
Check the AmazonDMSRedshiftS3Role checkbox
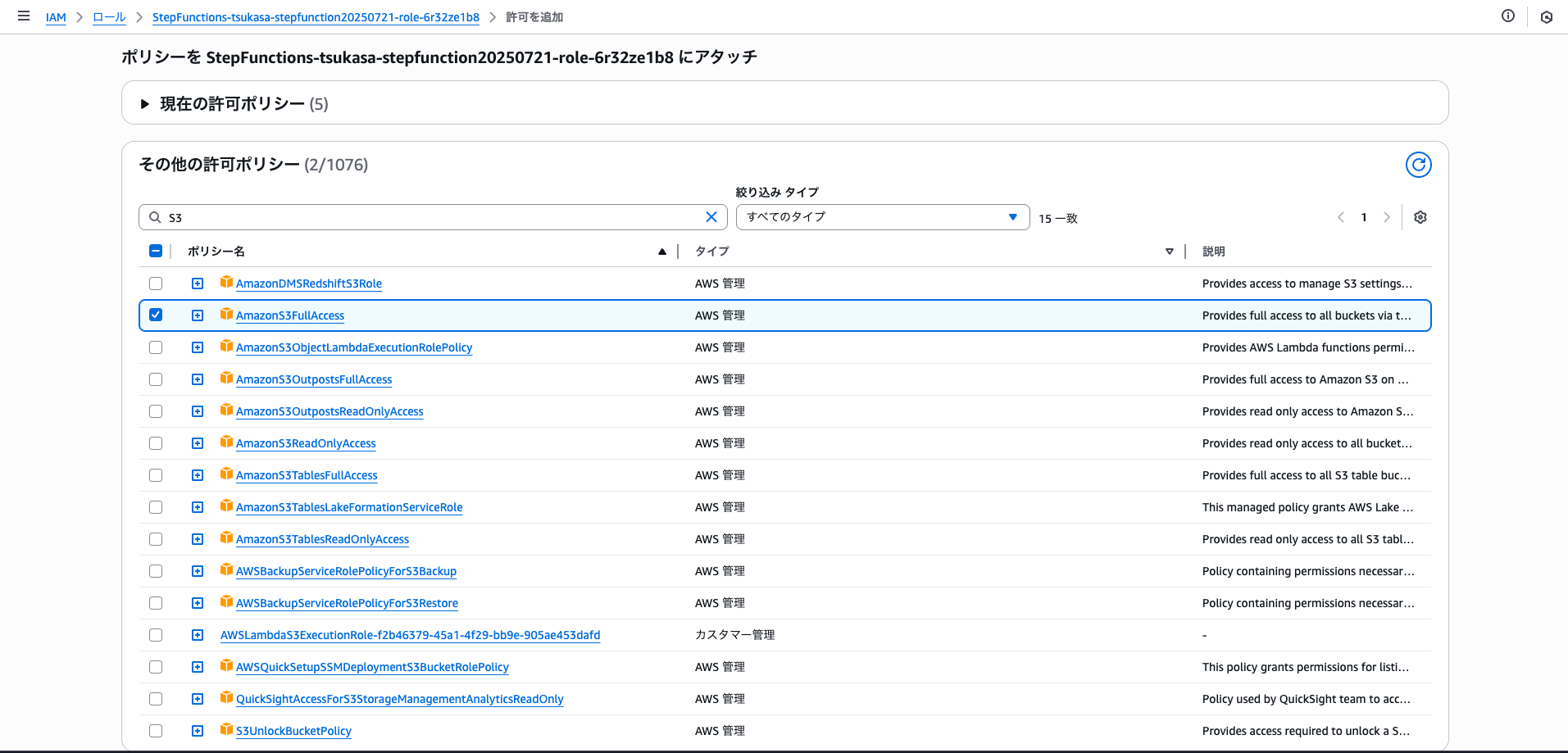(x=156, y=284)
